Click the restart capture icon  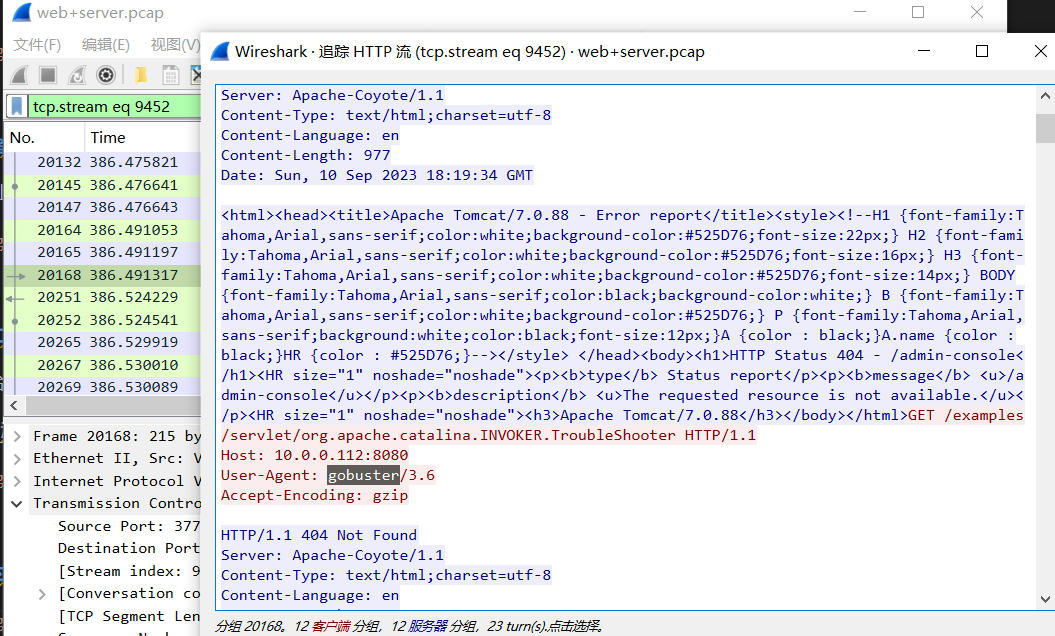[x=76, y=75]
